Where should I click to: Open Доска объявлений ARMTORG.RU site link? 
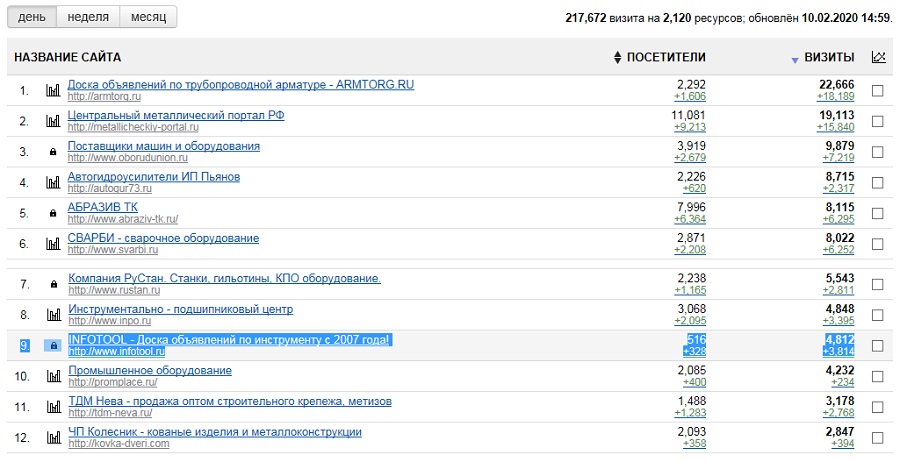pyautogui.click(x=240, y=84)
